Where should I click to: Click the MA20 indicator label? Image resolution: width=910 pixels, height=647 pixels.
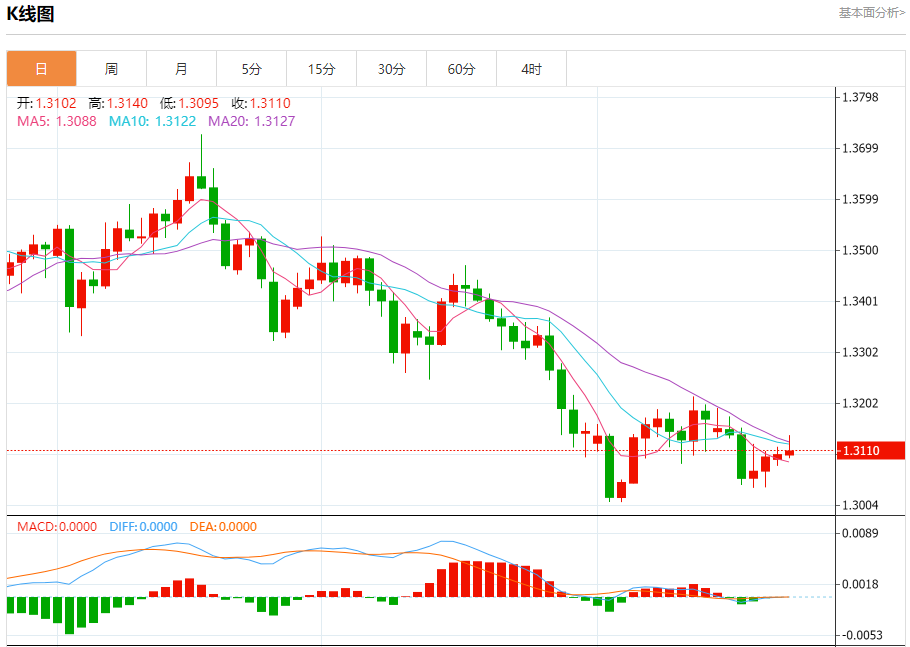pos(251,121)
